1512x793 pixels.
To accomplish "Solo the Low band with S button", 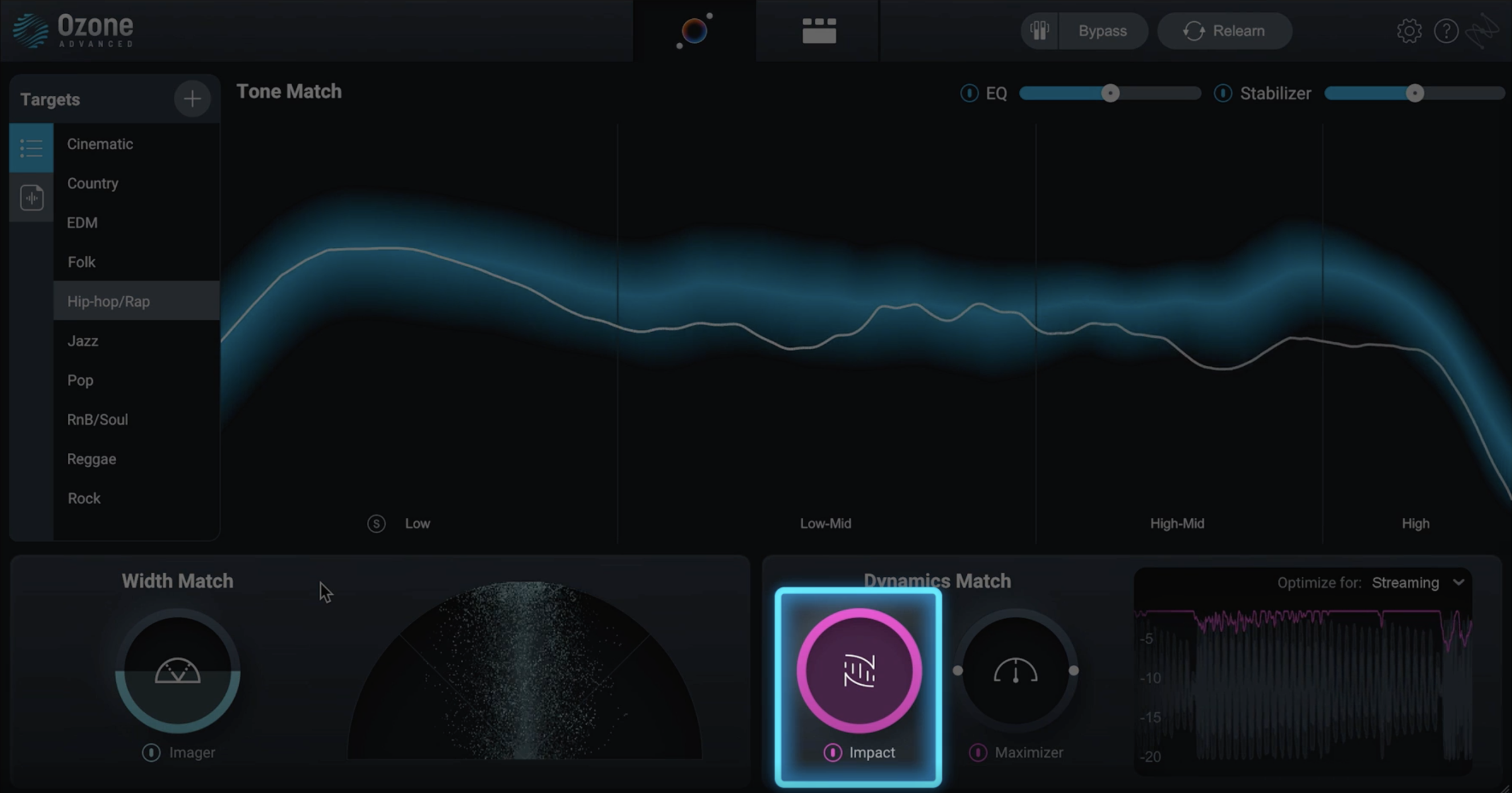I will [376, 523].
